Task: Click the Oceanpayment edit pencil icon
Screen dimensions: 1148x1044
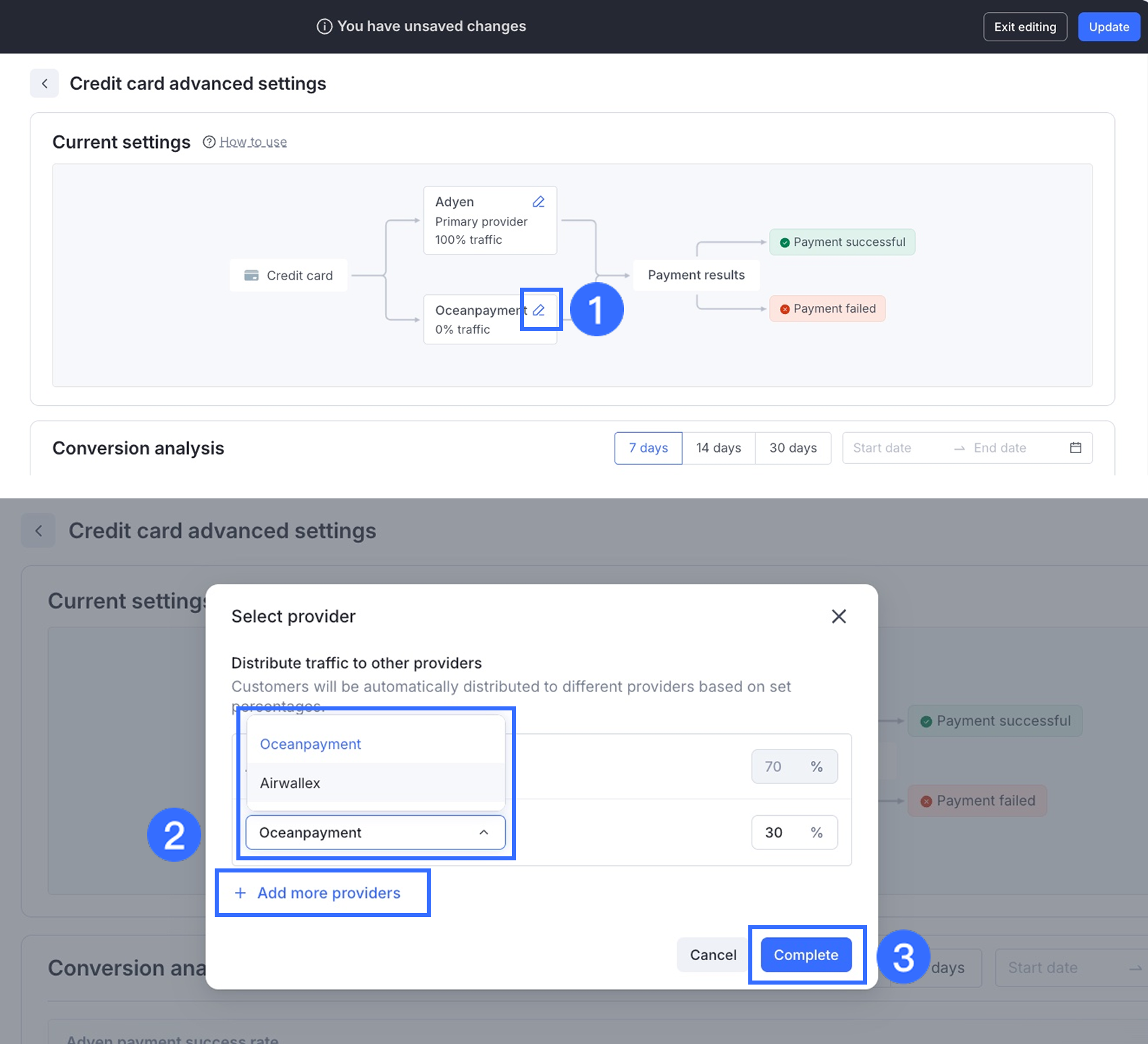Action: click(539, 310)
